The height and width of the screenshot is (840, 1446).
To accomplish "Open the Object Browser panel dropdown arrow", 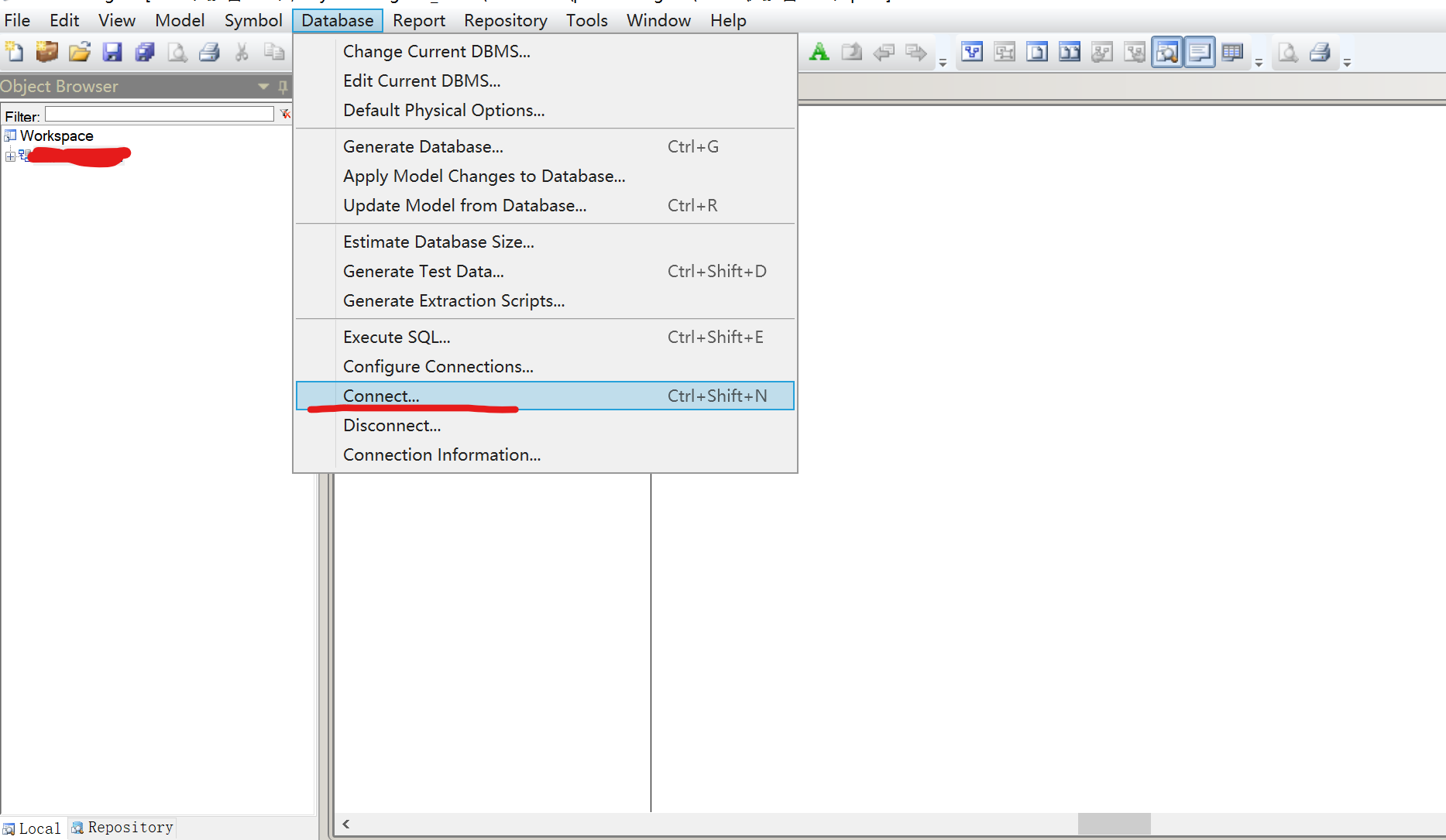I will (263, 87).
